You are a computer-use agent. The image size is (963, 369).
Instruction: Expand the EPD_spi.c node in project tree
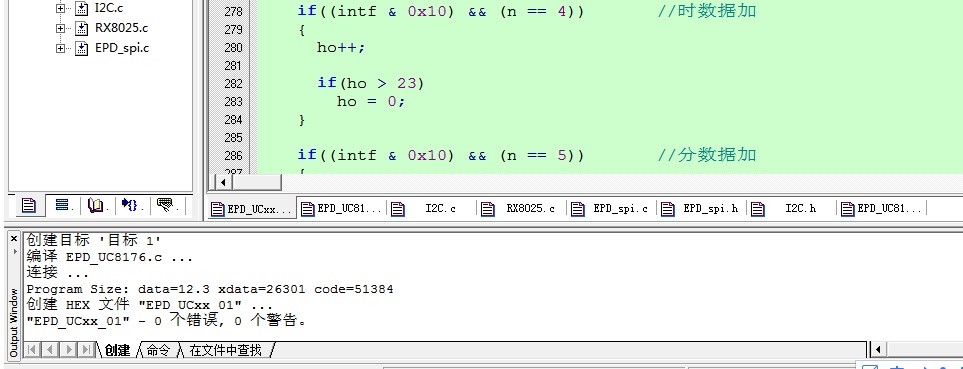tap(60, 49)
